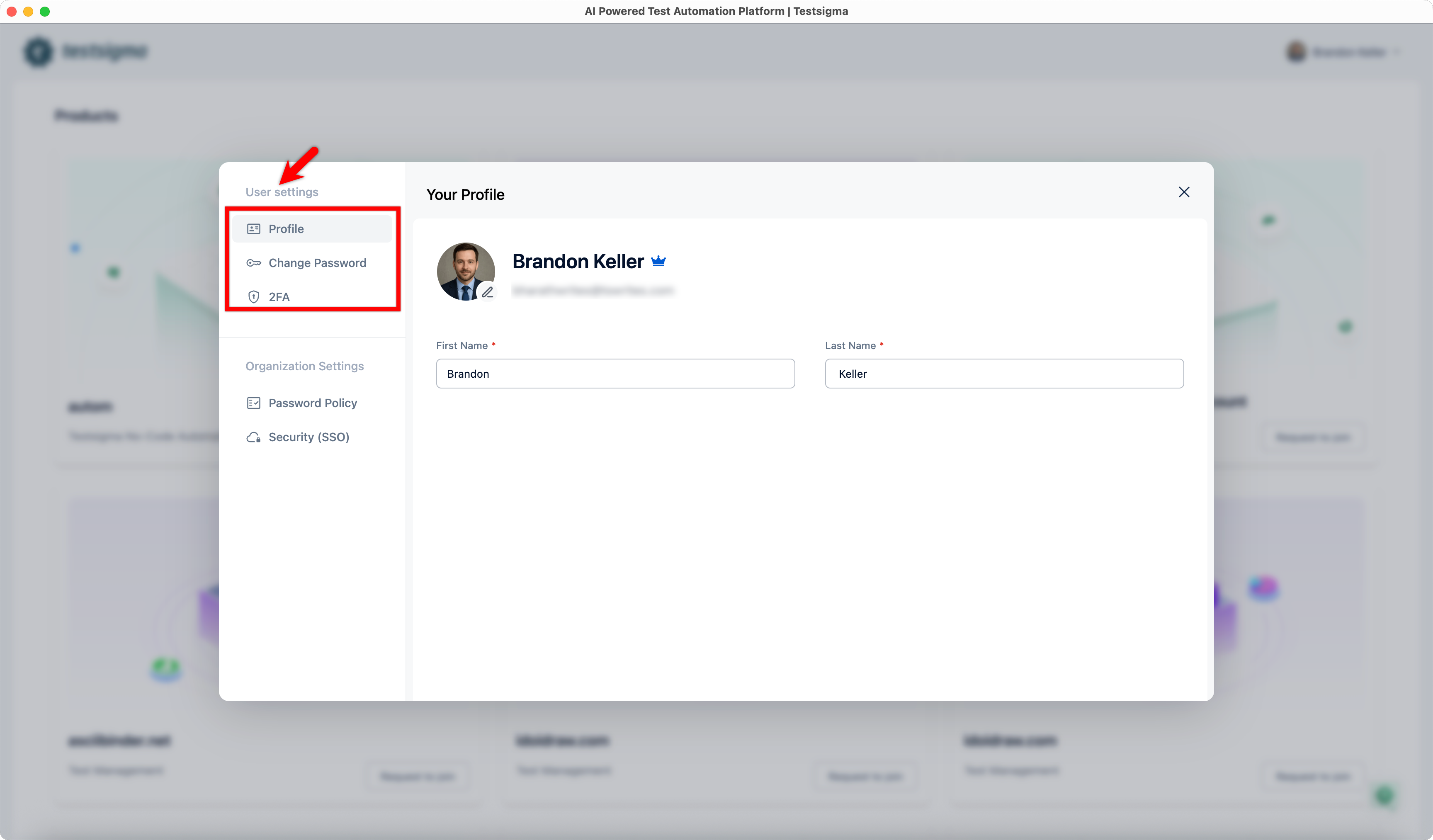This screenshot has height=840, width=1433.
Task: Open Security (SSO) organization settings
Action: [308, 437]
